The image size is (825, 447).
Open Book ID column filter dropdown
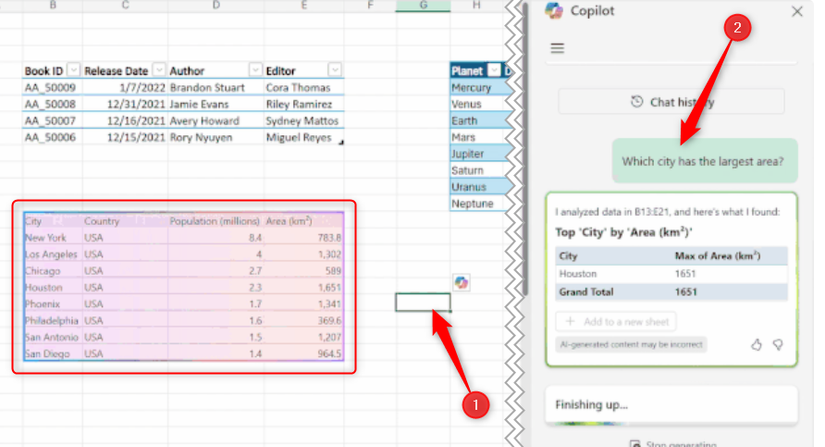pyautogui.click(x=73, y=71)
